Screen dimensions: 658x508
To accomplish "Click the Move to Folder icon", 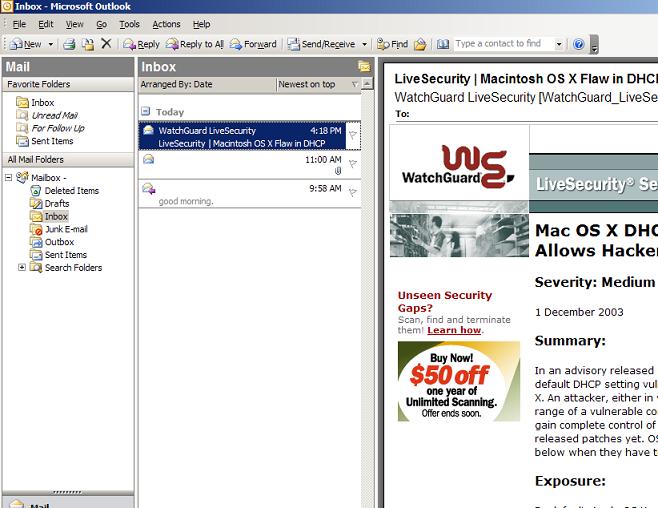I will click(x=88, y=44).
